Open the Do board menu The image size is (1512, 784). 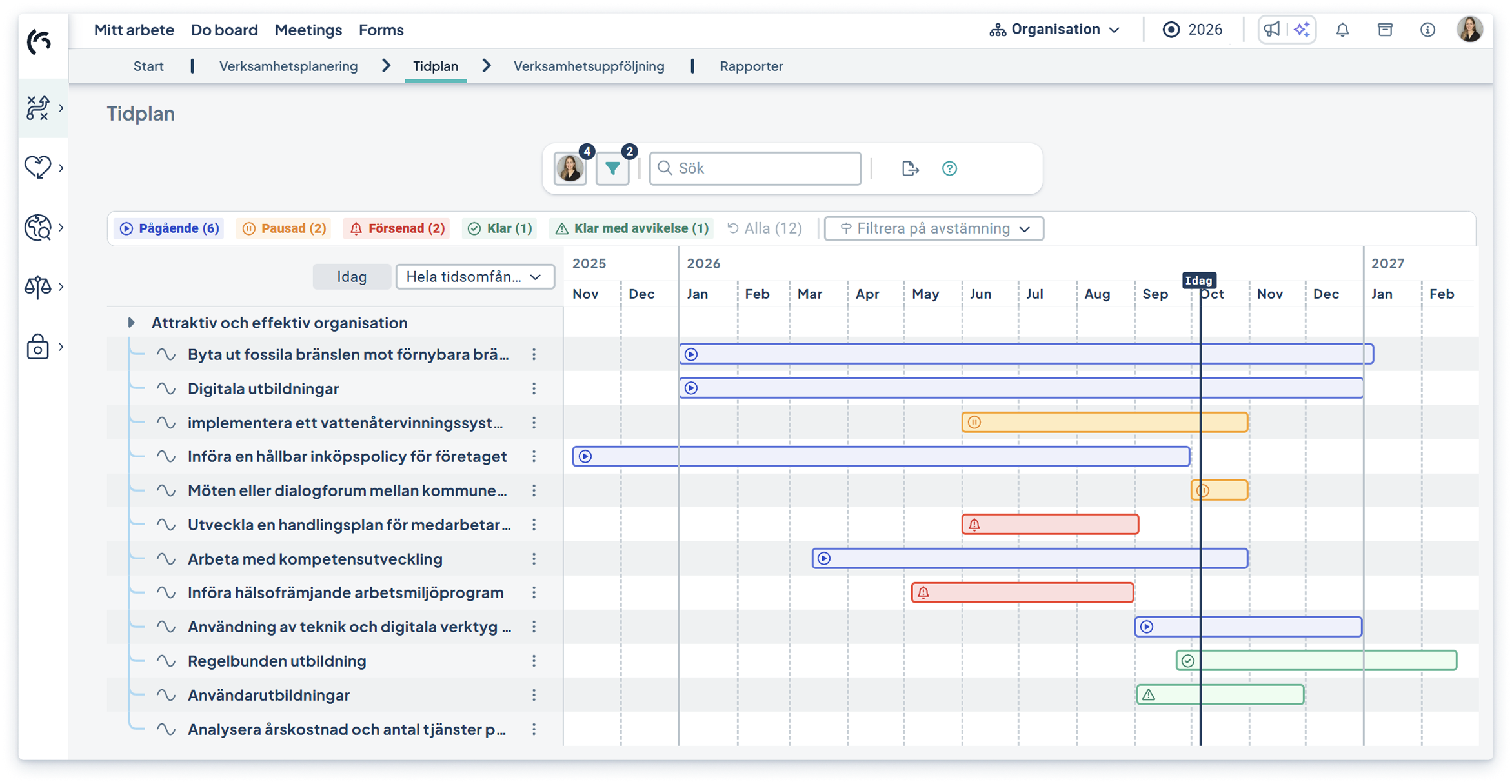click(224, 30)
